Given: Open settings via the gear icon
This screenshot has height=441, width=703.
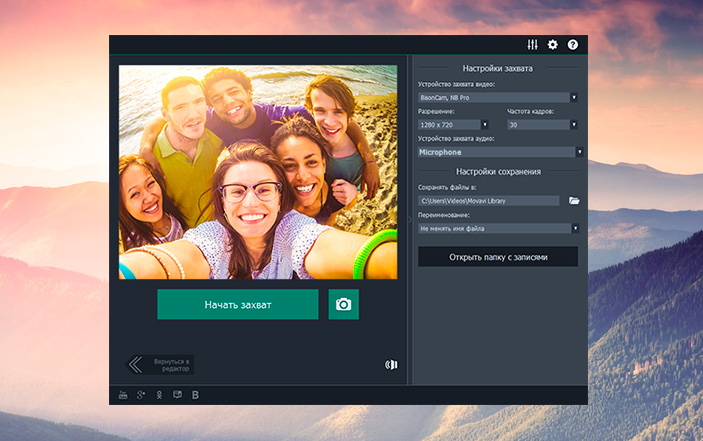Looking at the screenshot, I should pyautogui.click(x=553, y=45).
